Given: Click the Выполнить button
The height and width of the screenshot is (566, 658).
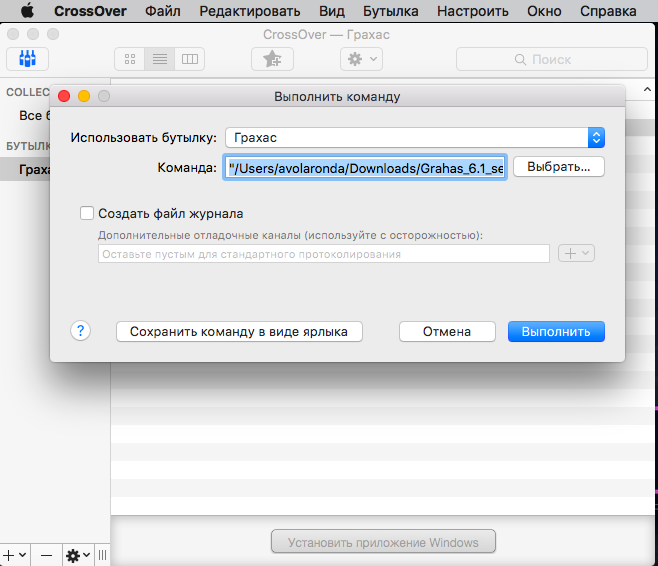Looking at the screenshot, I should [556, 331].
